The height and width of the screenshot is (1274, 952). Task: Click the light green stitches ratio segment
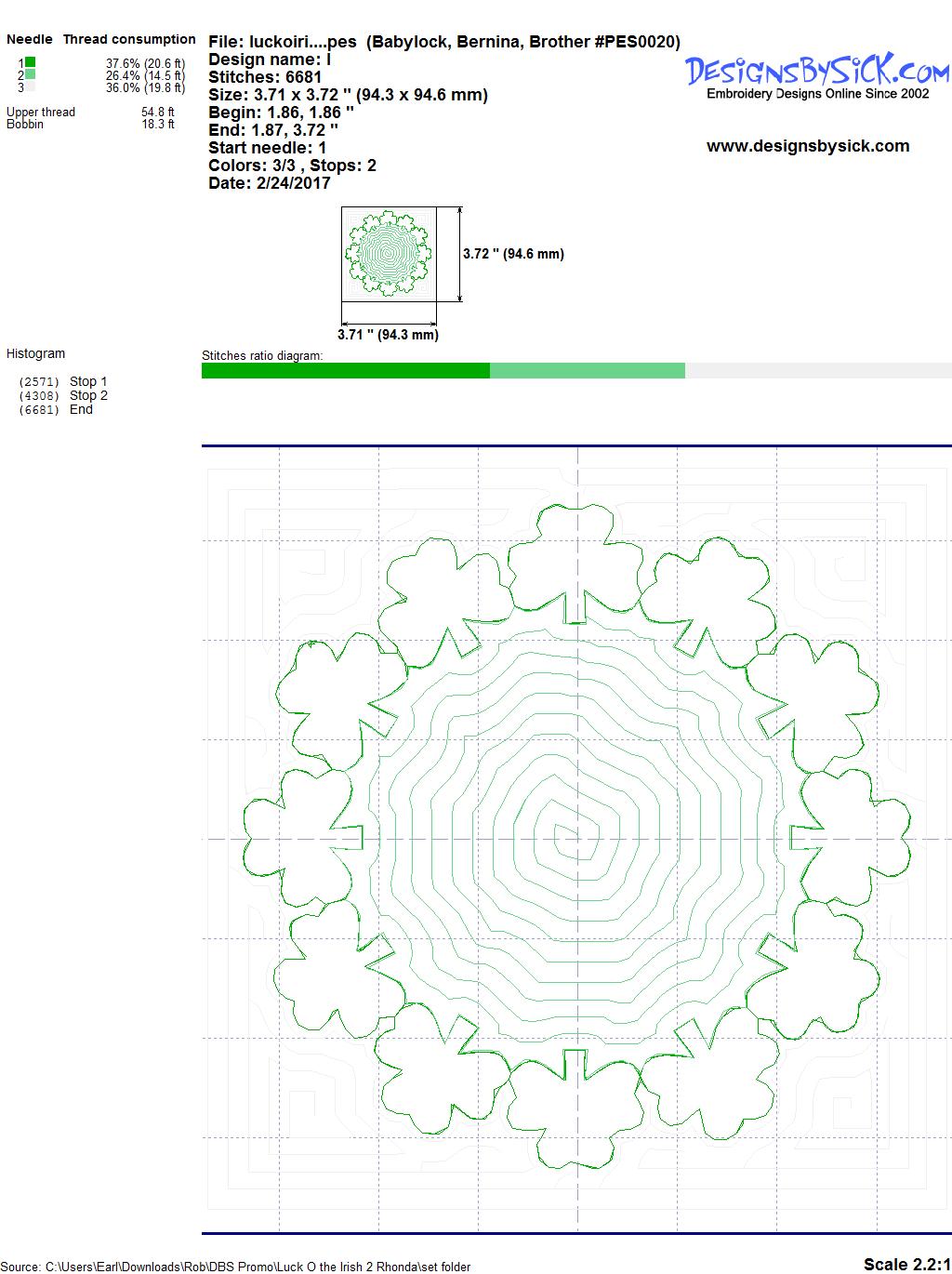[587, 371]
